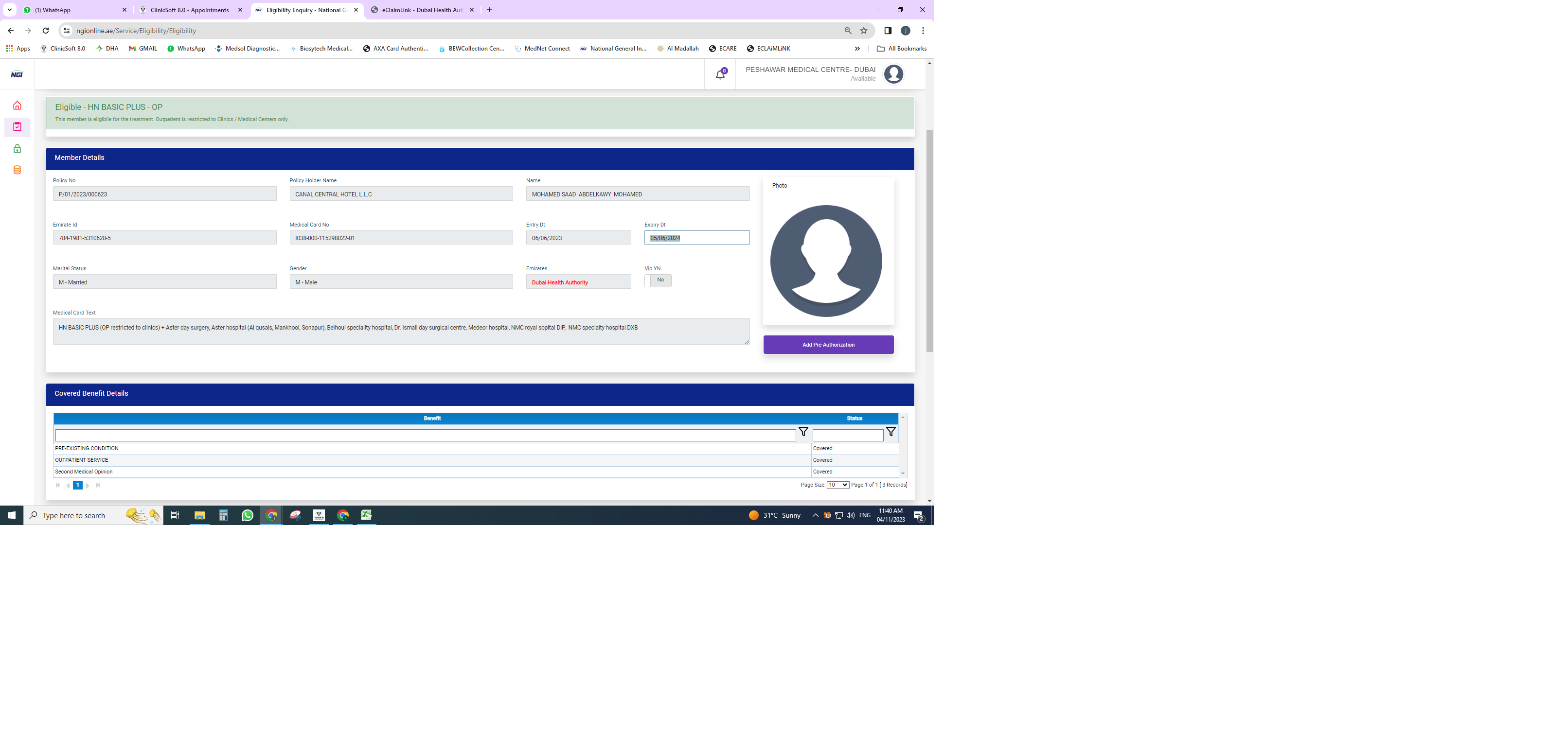Open the notification bell icon
Image resolution: width=1568 pixels, height=735 pixels.
click(x=720, y=74)
